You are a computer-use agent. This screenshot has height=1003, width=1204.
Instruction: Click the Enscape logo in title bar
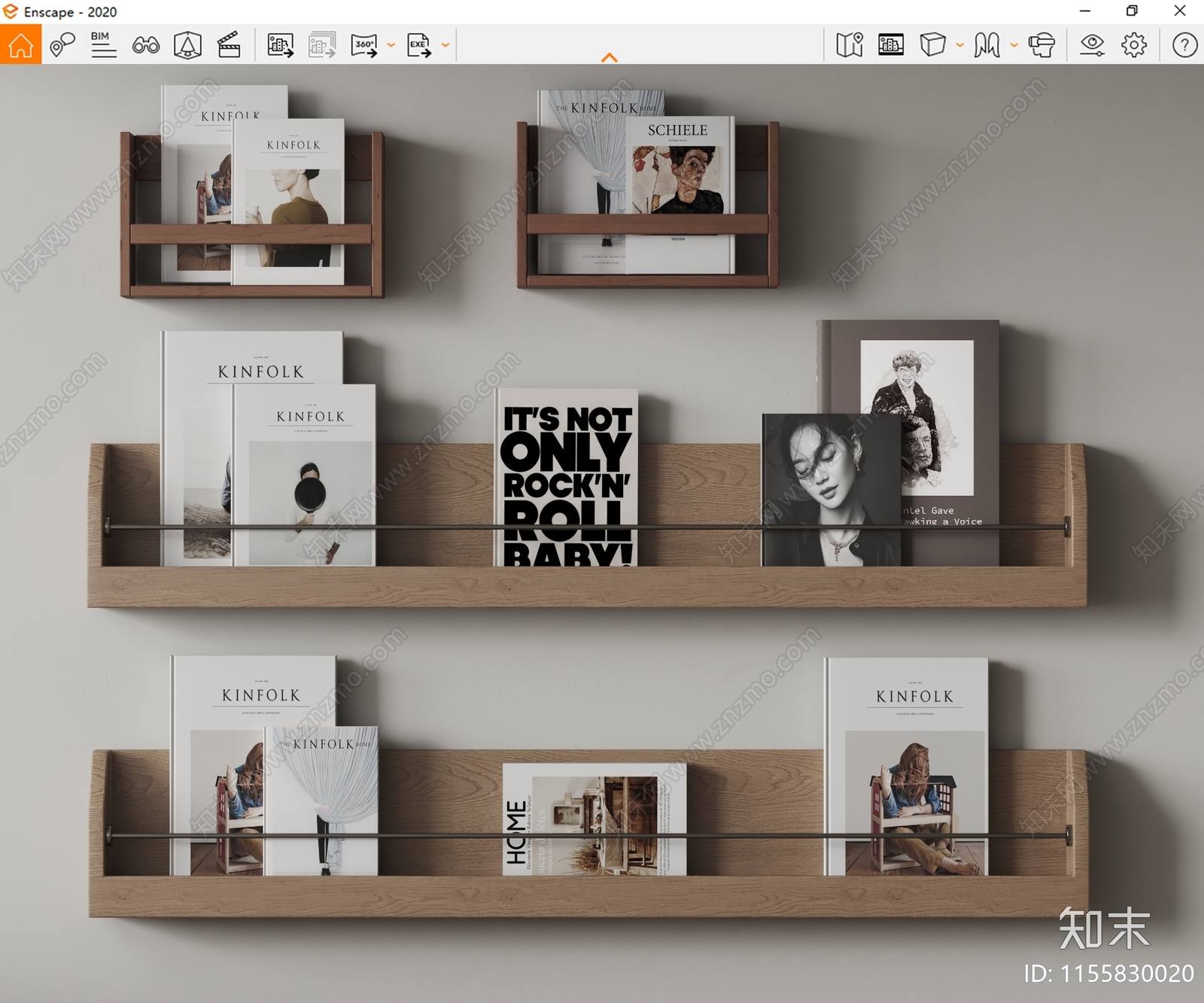(11, 11)
